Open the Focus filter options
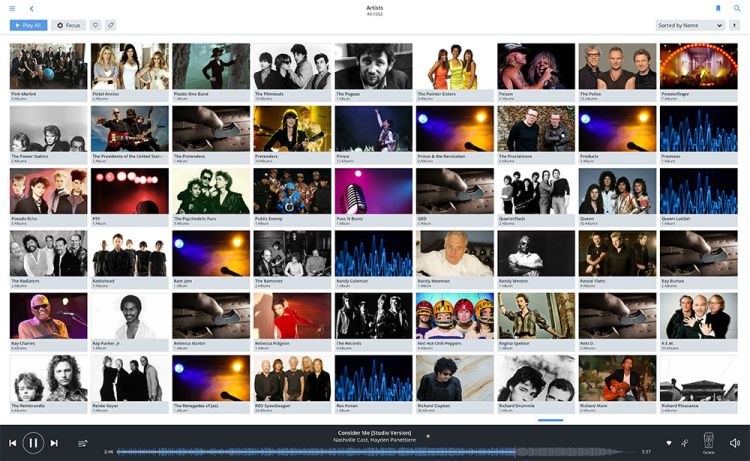This screenshot has width=750, height=461. click(x=69, y=25)
